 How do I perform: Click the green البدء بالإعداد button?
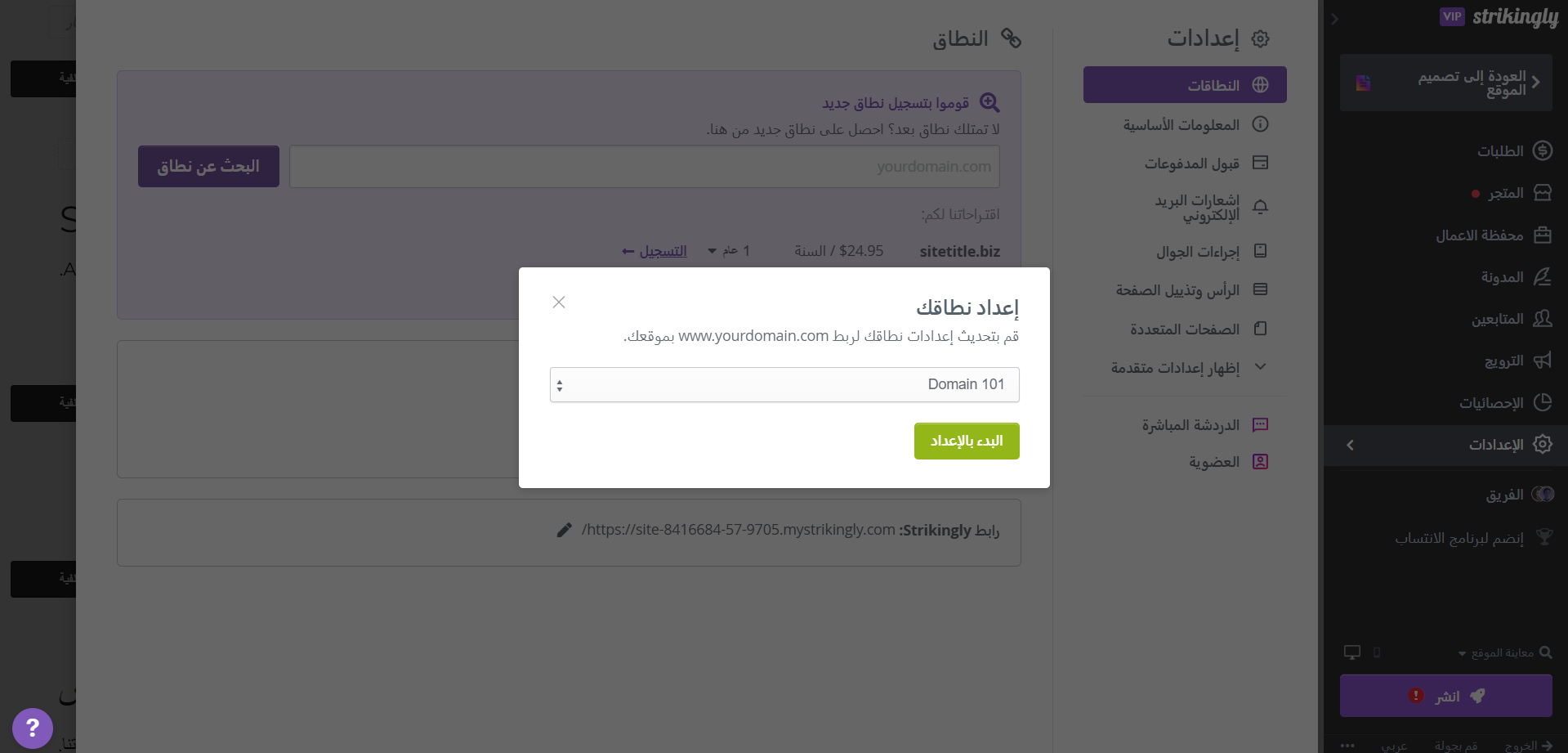[x=967, y=441]
